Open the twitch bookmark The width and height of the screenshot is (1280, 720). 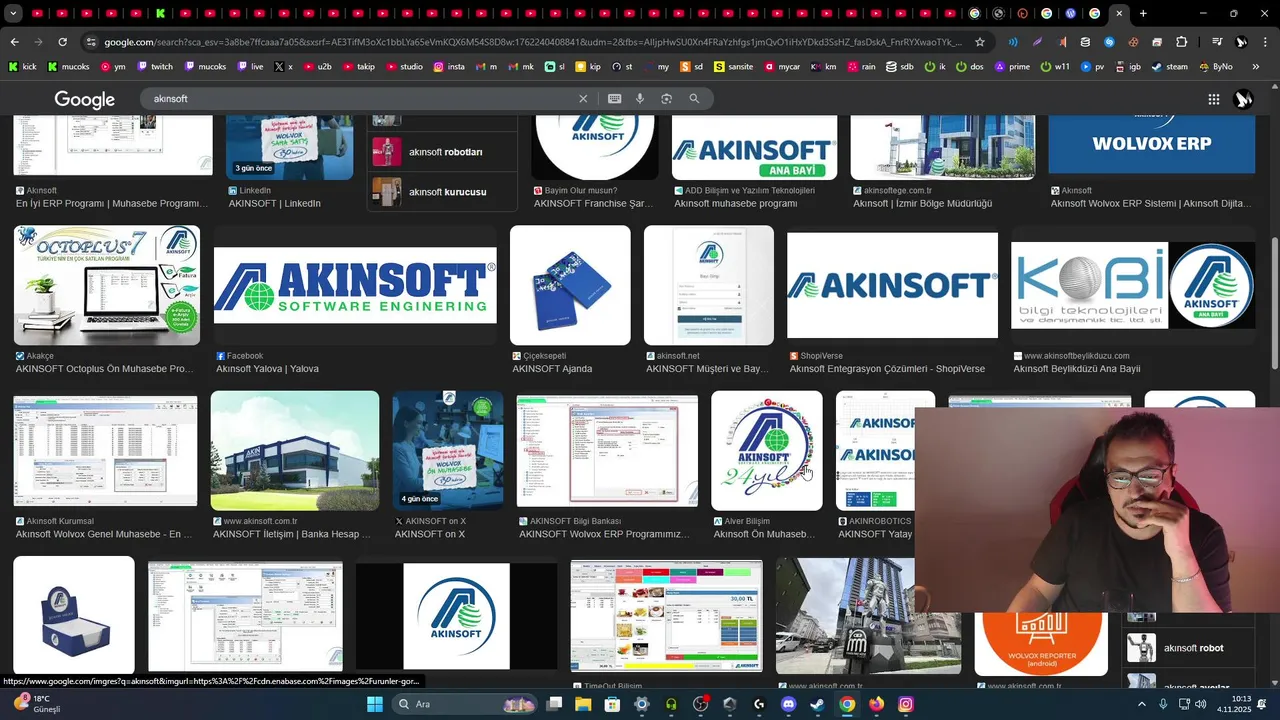[x=155, y=67]
